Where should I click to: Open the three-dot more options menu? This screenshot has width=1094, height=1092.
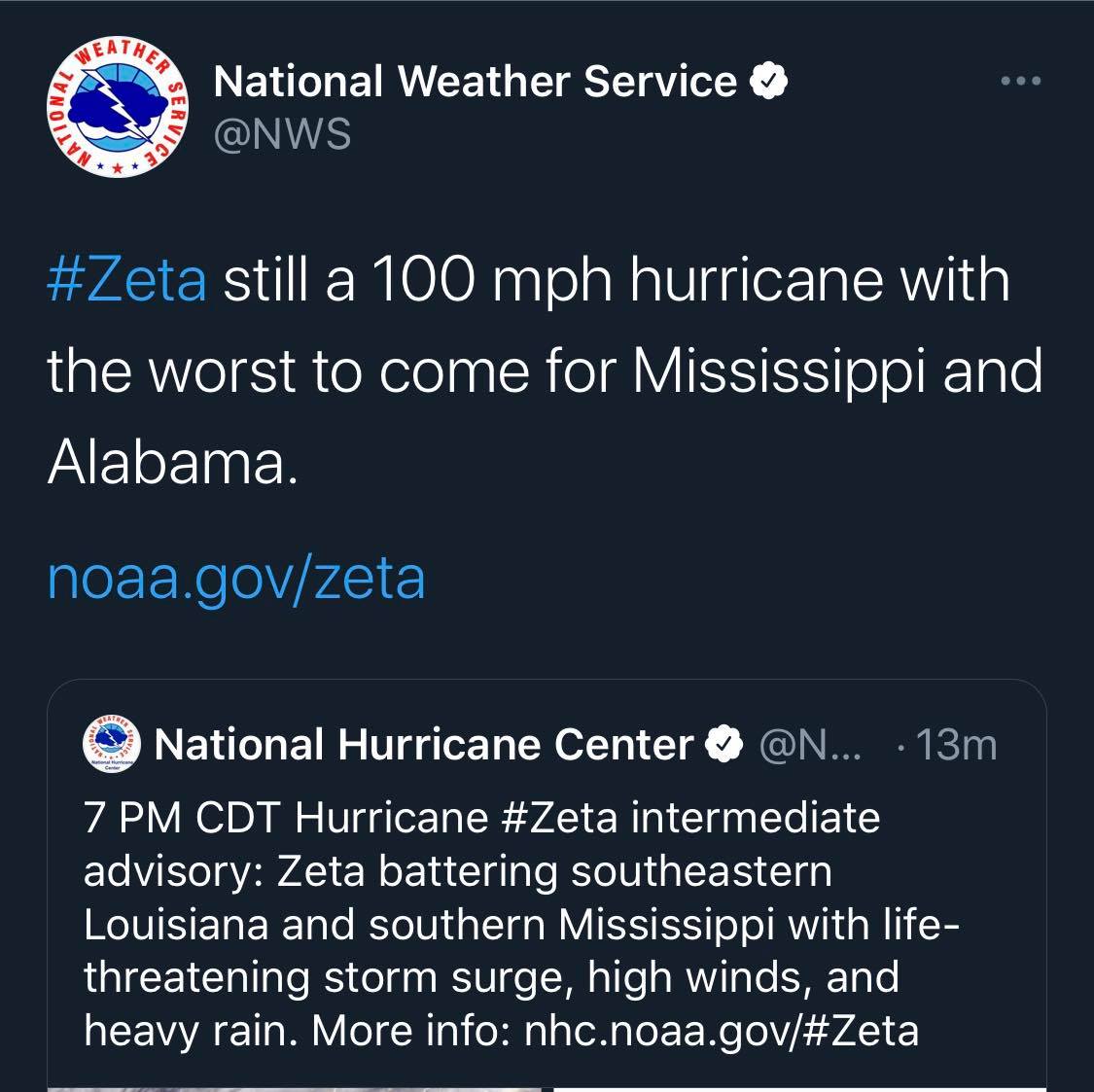(x=1021, y=81)
